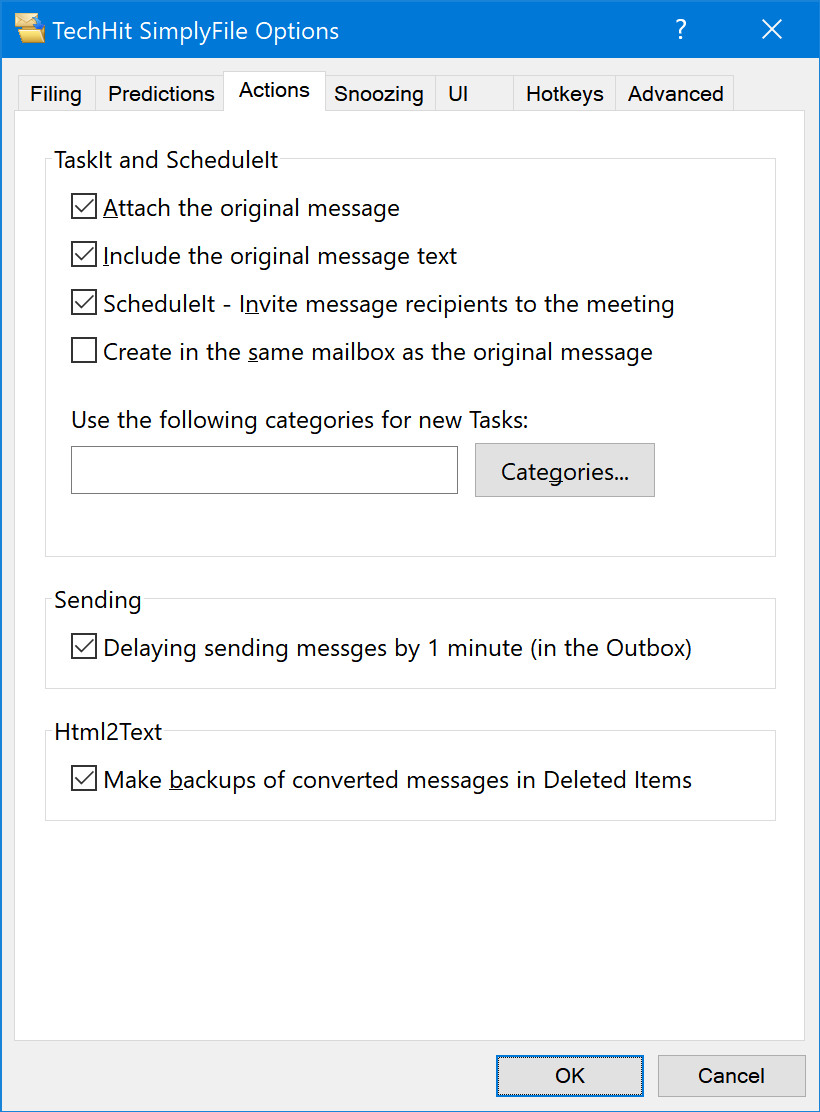Click the categories for new Tasks text field
Screen dimensions: 820x1112
(265, 469)
